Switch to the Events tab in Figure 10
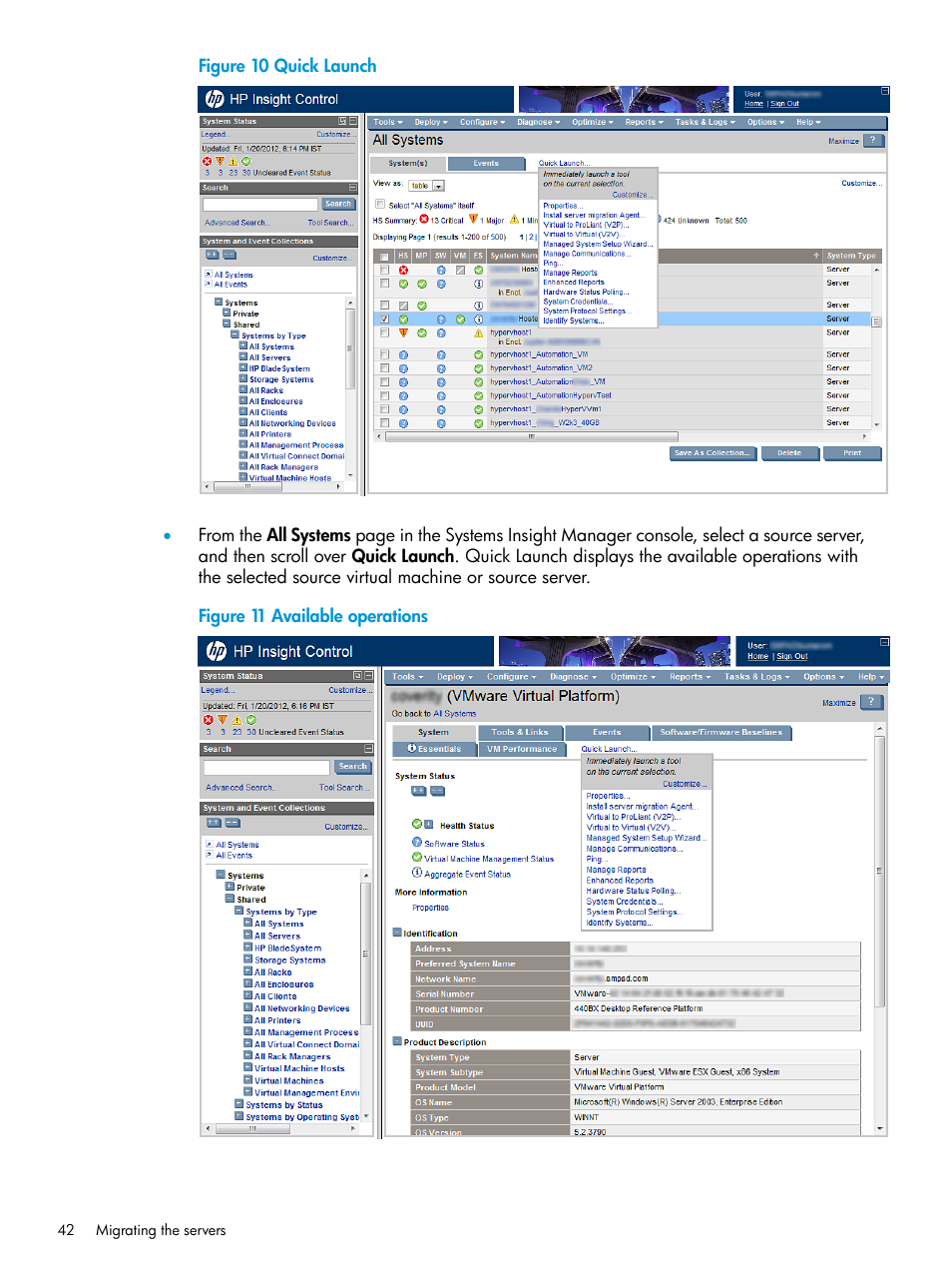This screenshot has width=952, height=1269. [486, 163]
